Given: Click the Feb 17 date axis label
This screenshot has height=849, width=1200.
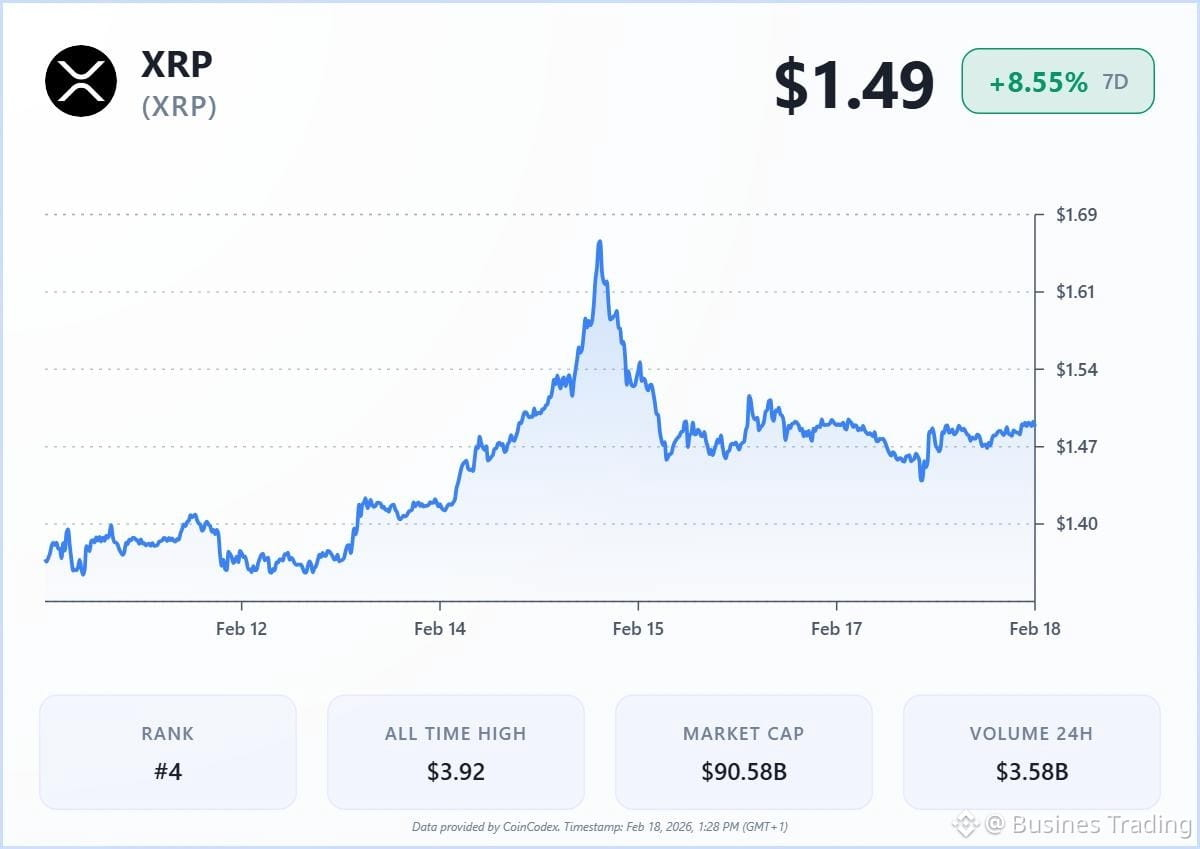Looking at the screenshot, I should [x=836, y=628].
